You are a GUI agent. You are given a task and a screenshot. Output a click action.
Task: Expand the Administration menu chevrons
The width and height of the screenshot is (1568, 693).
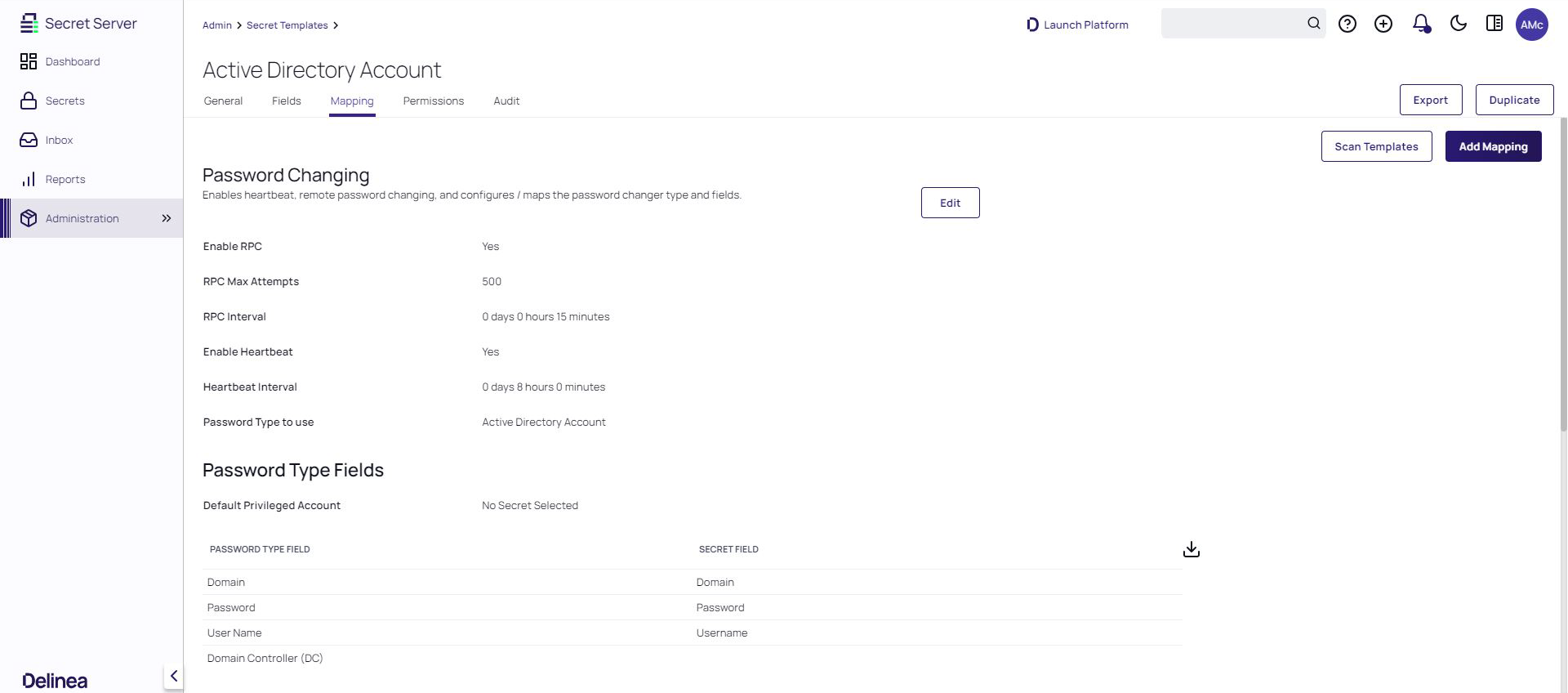(x=167, y=218)
